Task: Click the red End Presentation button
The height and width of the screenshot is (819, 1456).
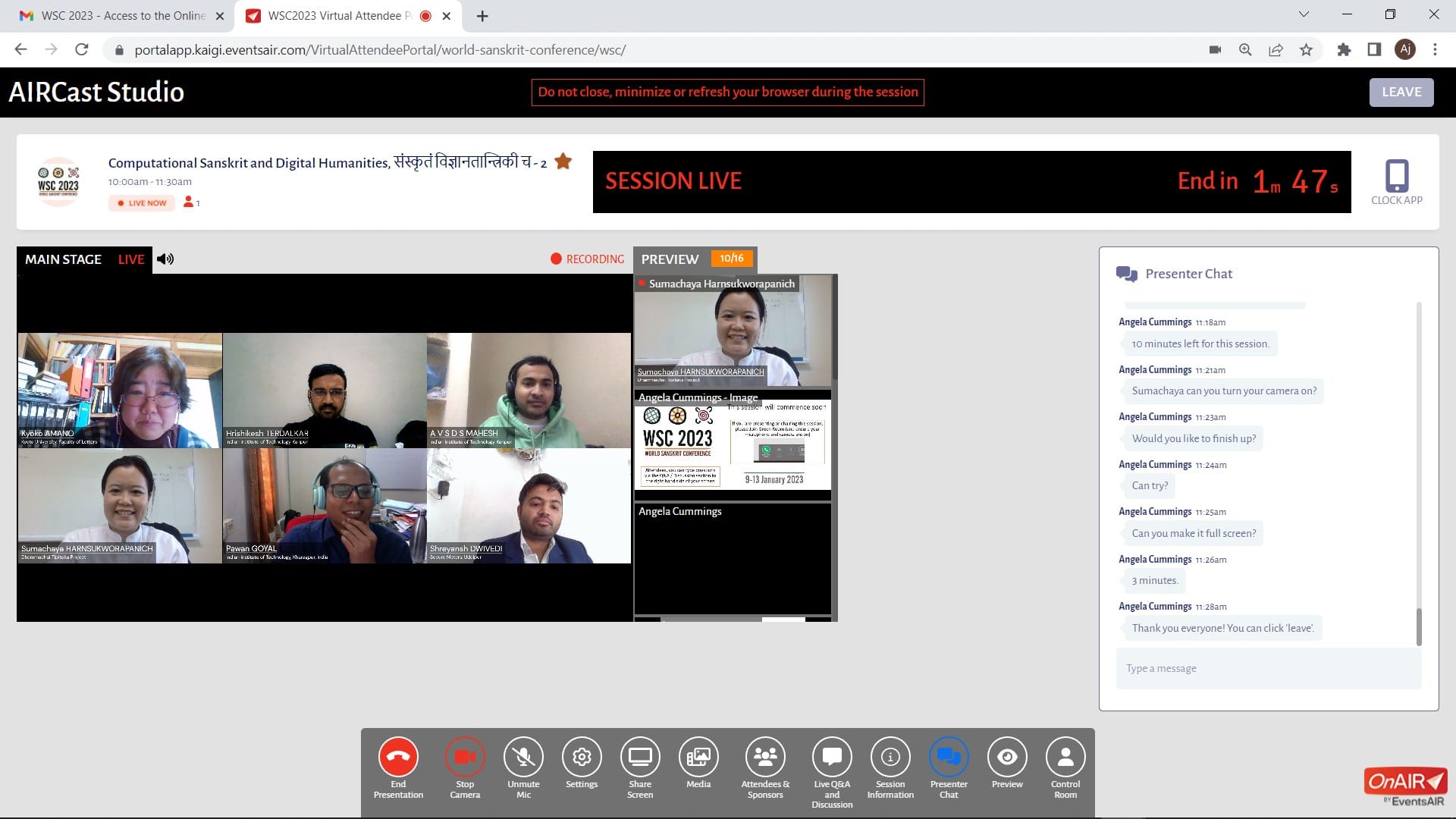Action: coord(398,757)
